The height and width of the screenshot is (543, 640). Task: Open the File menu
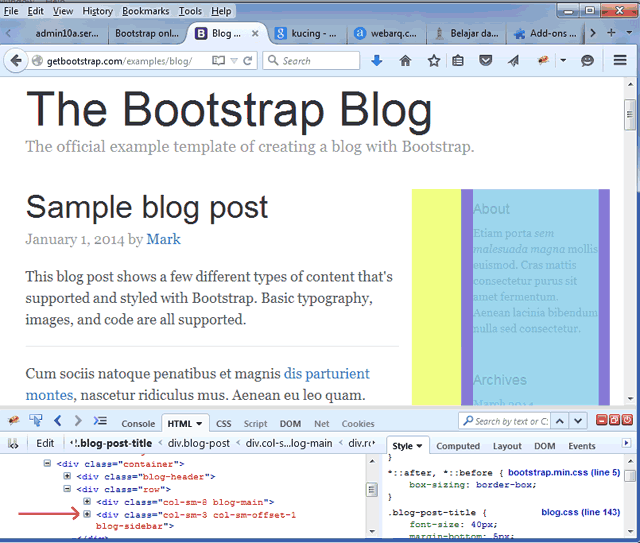[x=11, y=11]
